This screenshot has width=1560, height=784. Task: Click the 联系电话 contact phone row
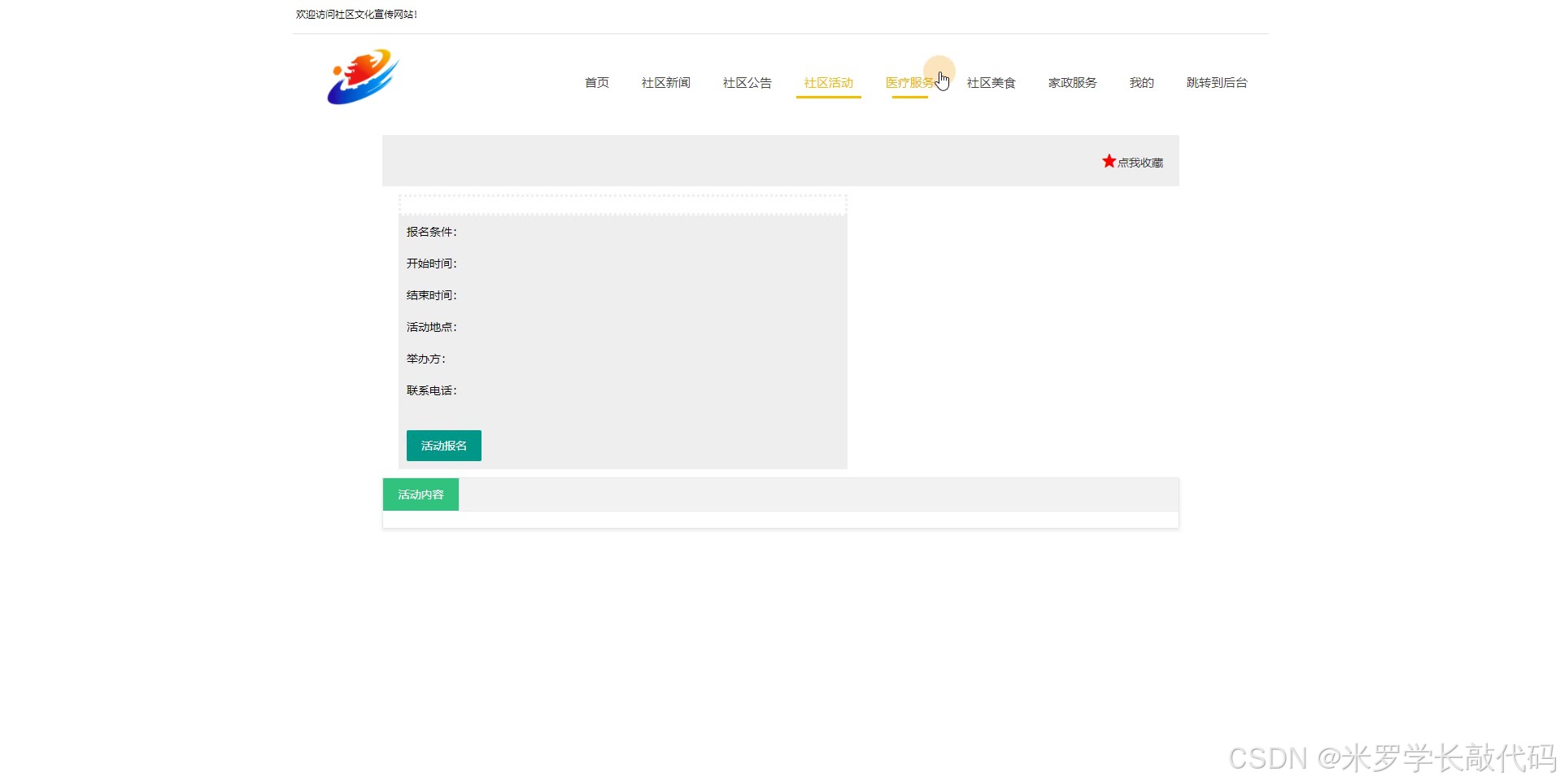pos(432,390)
